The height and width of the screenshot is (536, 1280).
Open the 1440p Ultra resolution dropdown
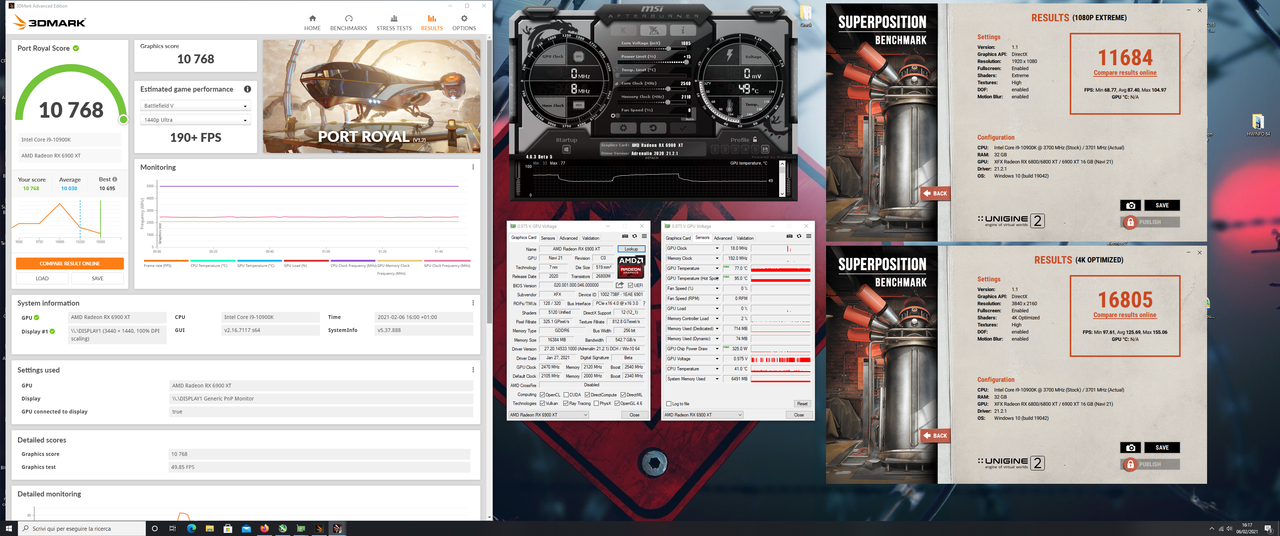point(194,120)
